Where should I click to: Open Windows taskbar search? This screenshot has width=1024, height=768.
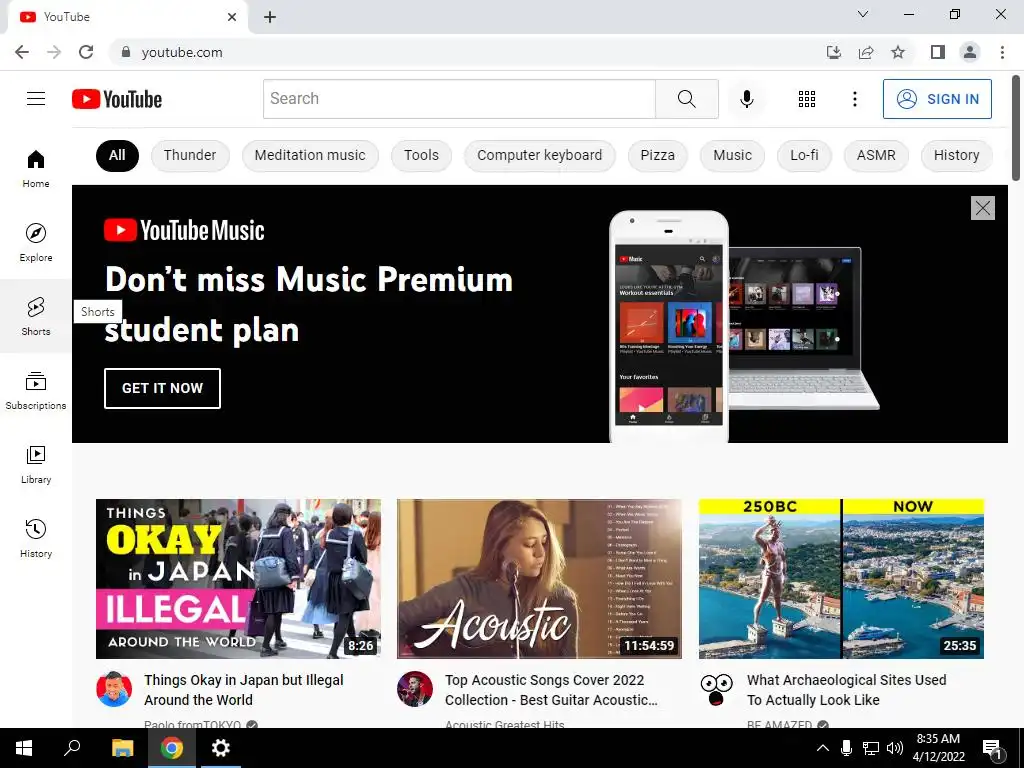click(x=72, y=748)
